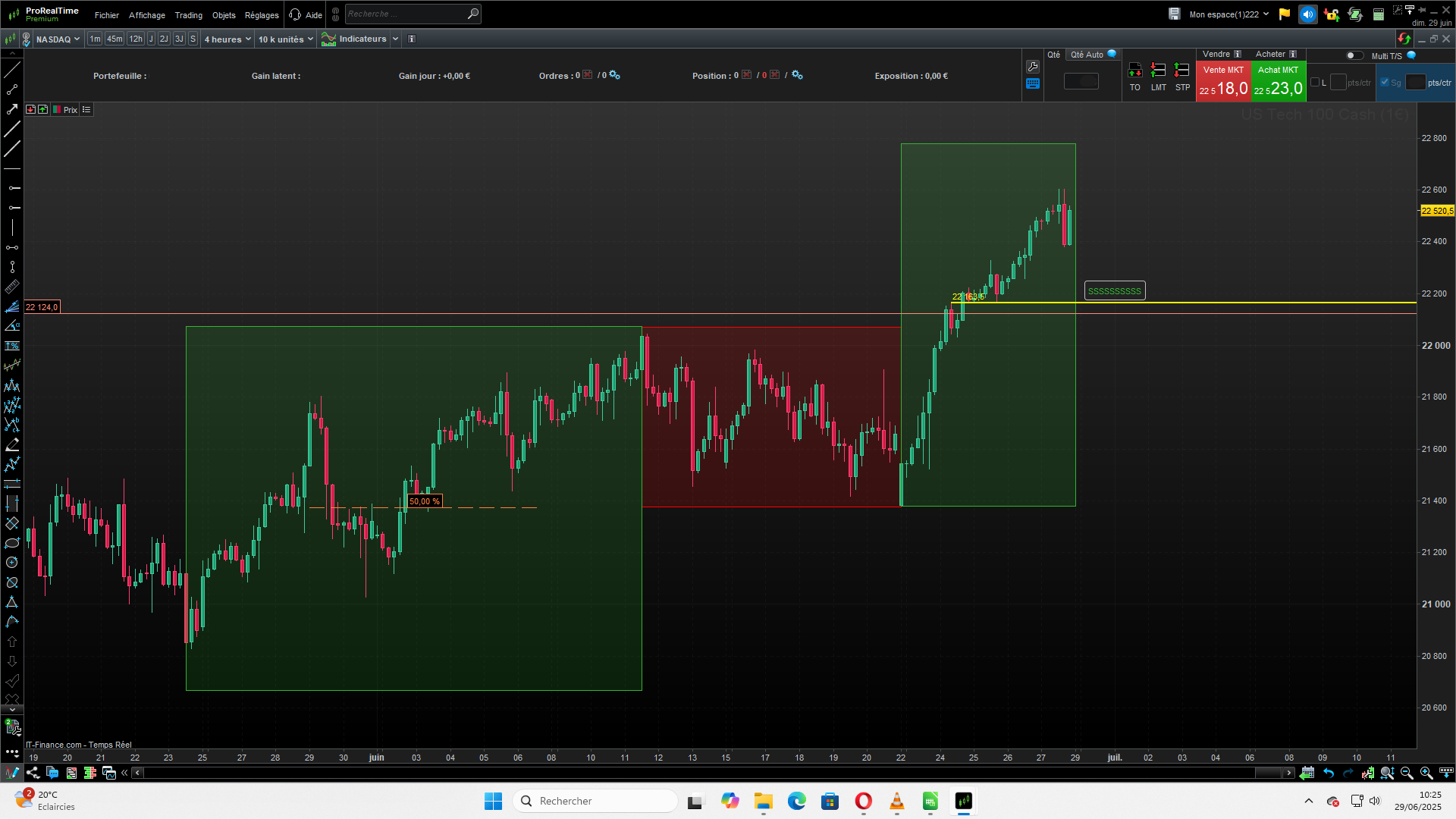Enable the L pts/ctr checkbox

tap(1315, 83)
